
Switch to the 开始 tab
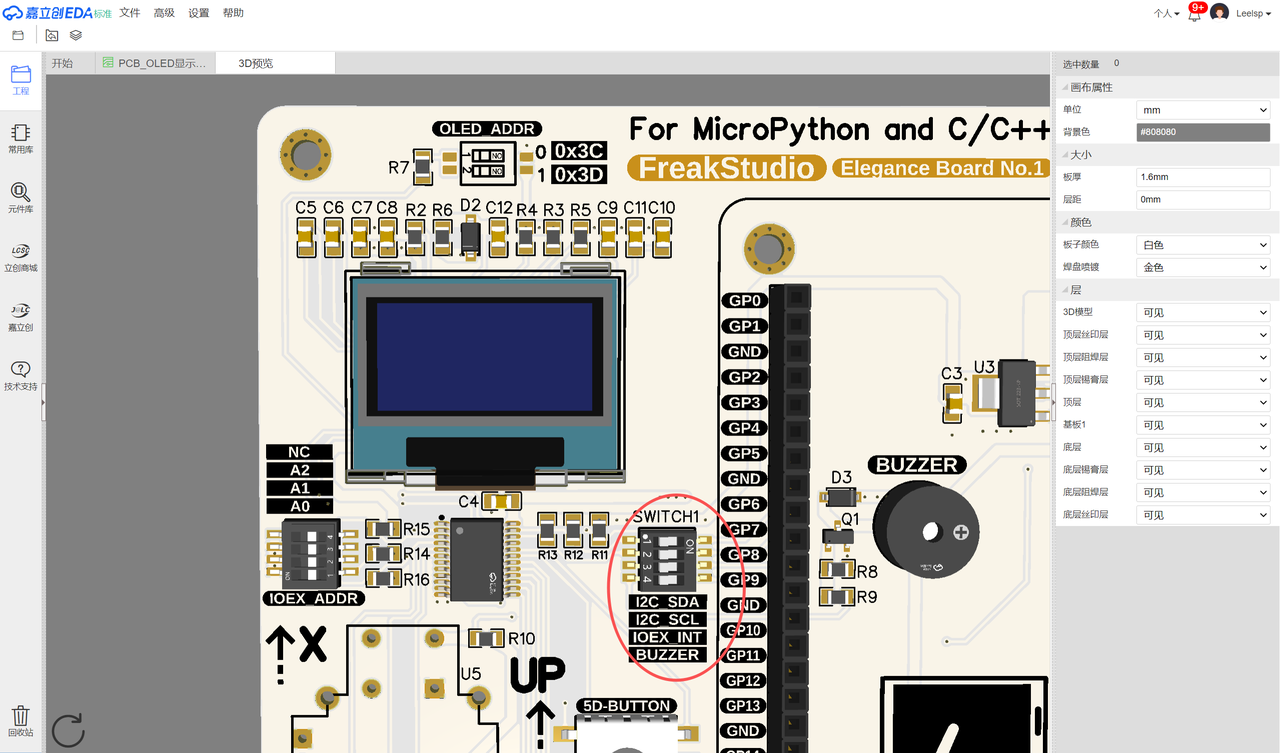[x=61, y=63]
